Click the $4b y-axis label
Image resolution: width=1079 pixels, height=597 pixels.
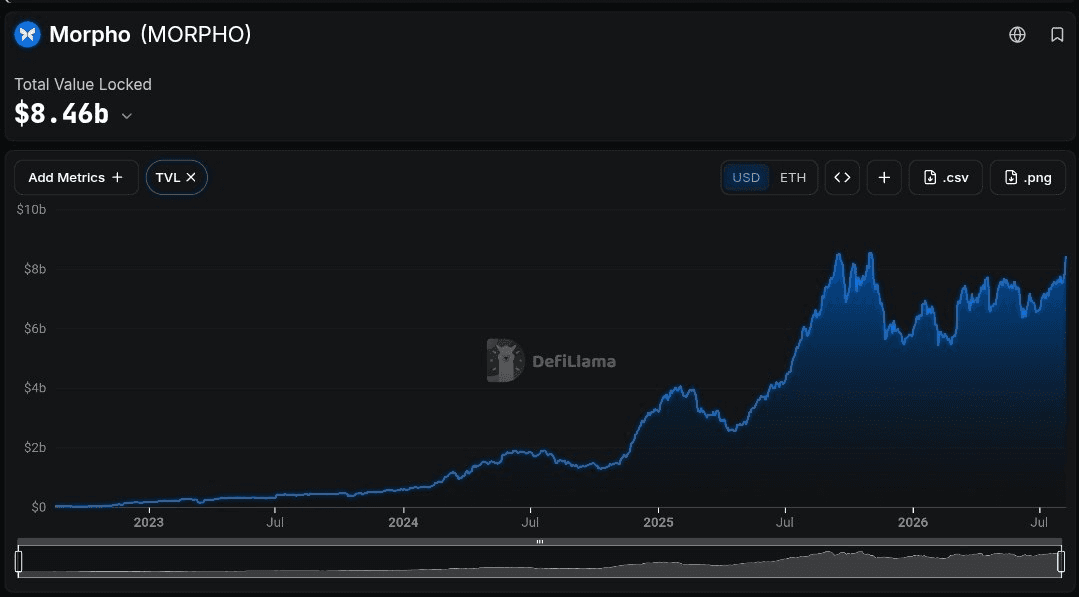tap(34, 388)
